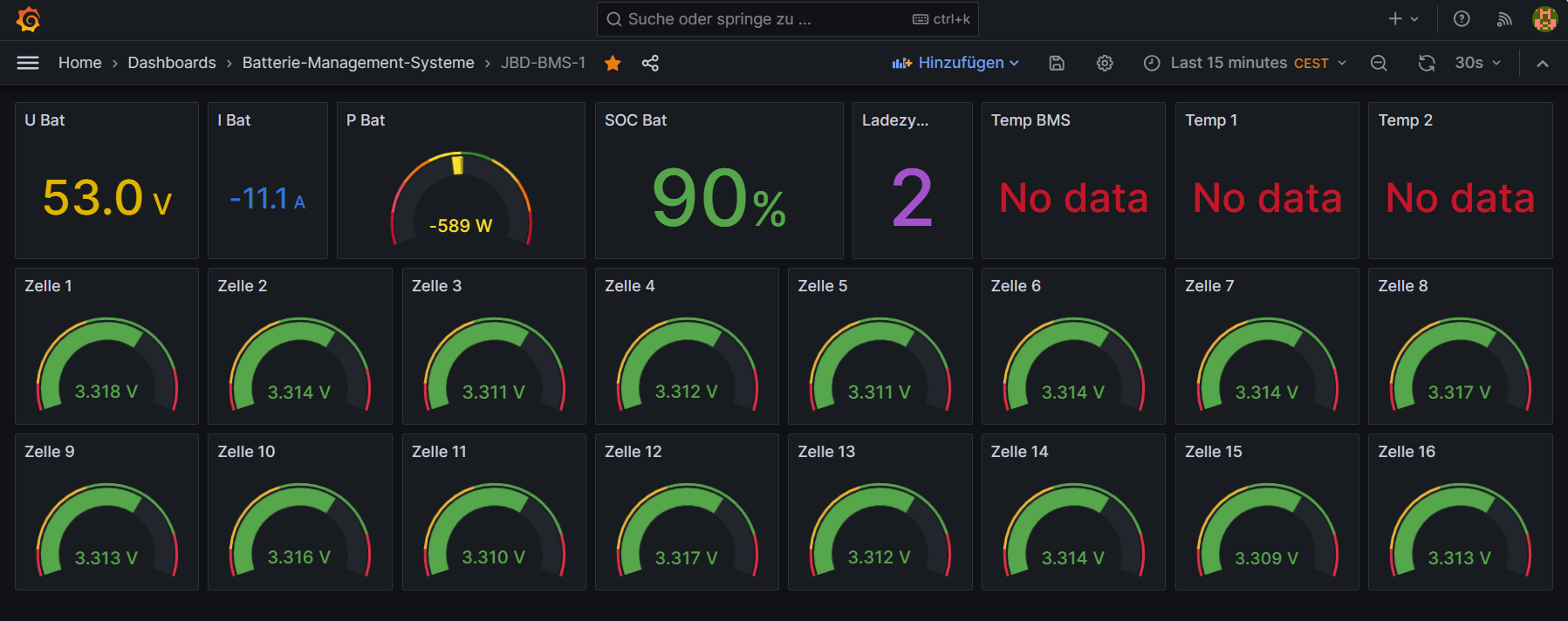This screenshot has height=621, width=1568.
Task: Unstar the JBD-BMS-1 dashboard
Action: [613, 63]
